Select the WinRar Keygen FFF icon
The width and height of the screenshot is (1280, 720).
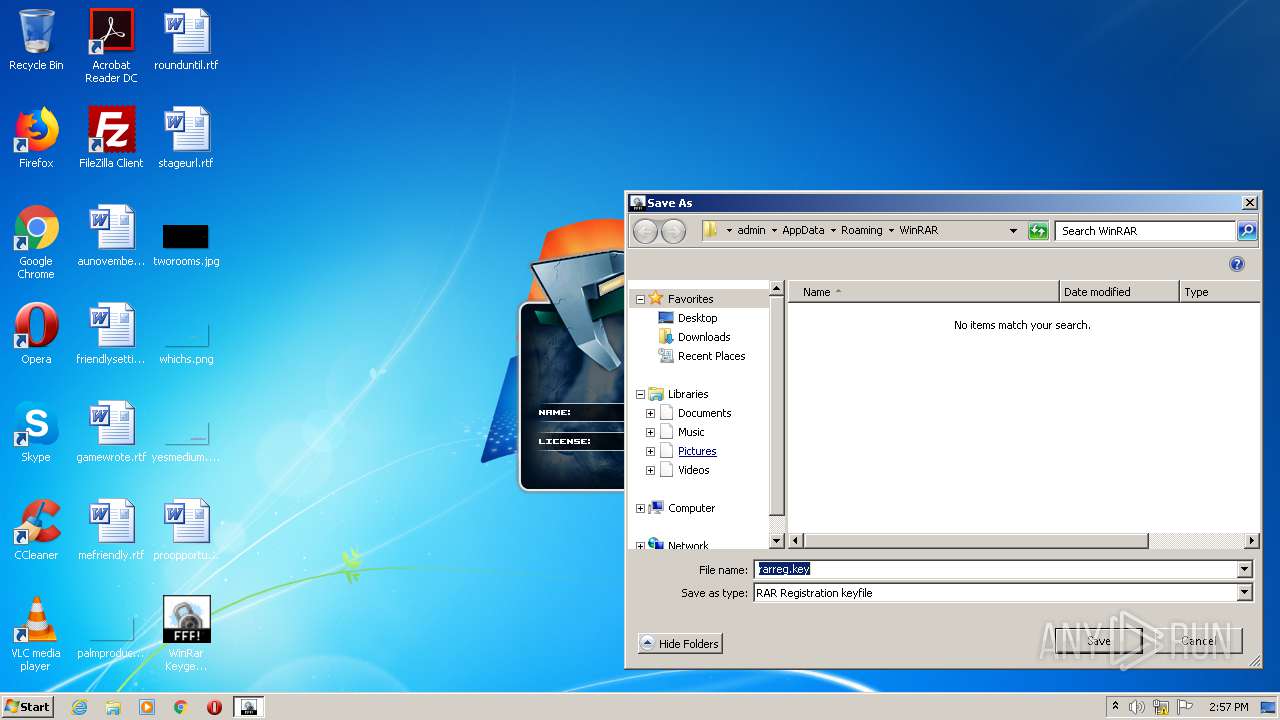(x=186, y=634)
